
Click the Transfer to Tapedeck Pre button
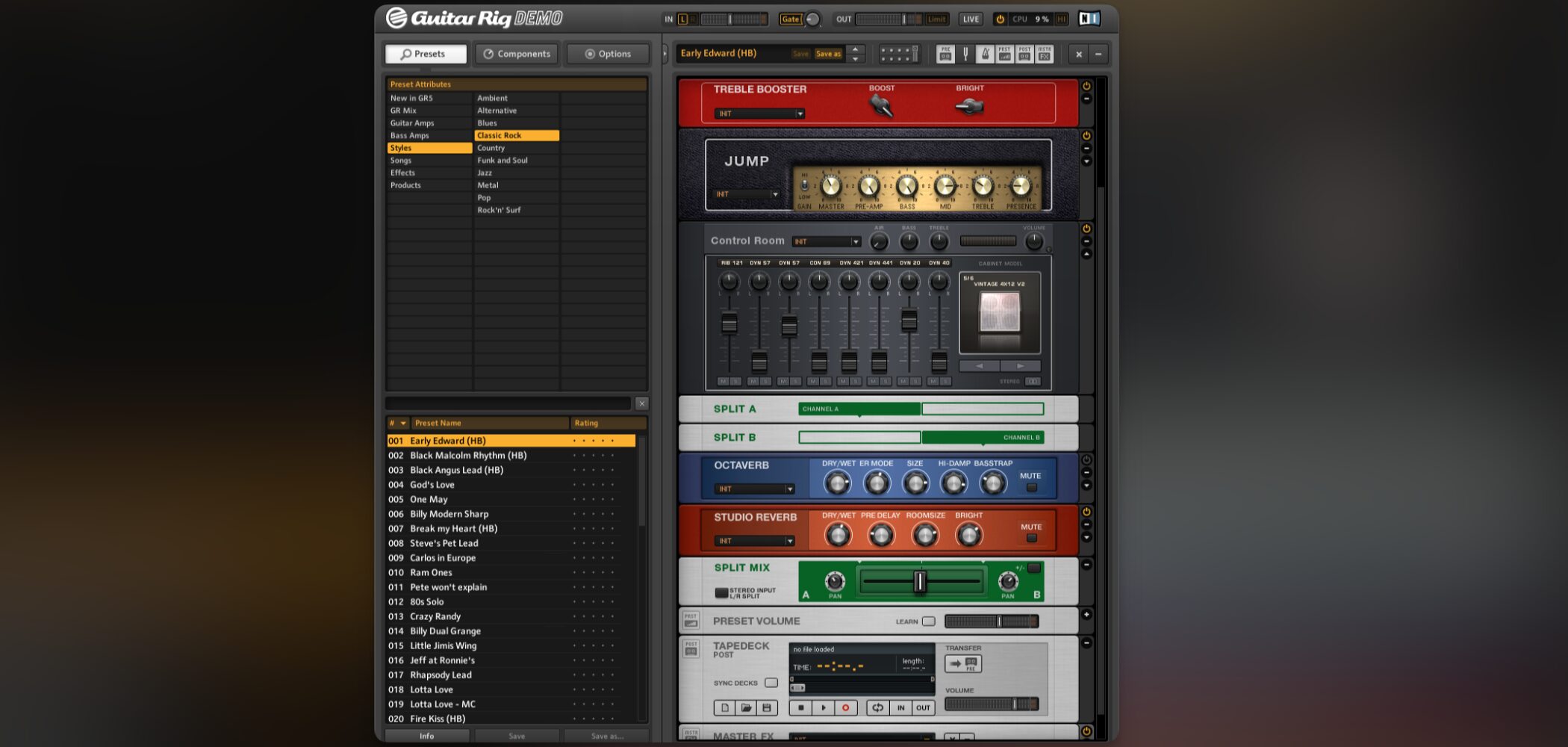(963, 663)
